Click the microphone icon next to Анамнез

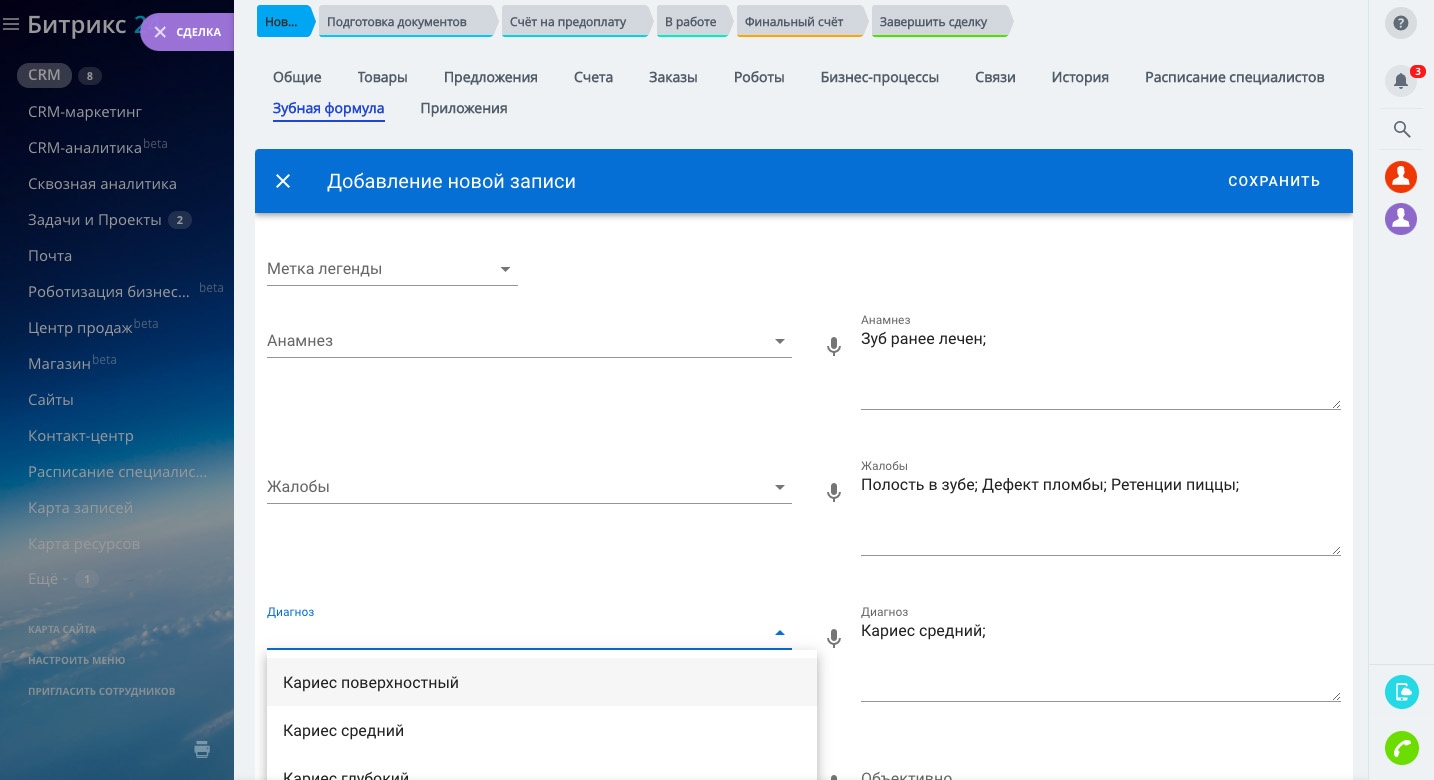tap(833, 347)
